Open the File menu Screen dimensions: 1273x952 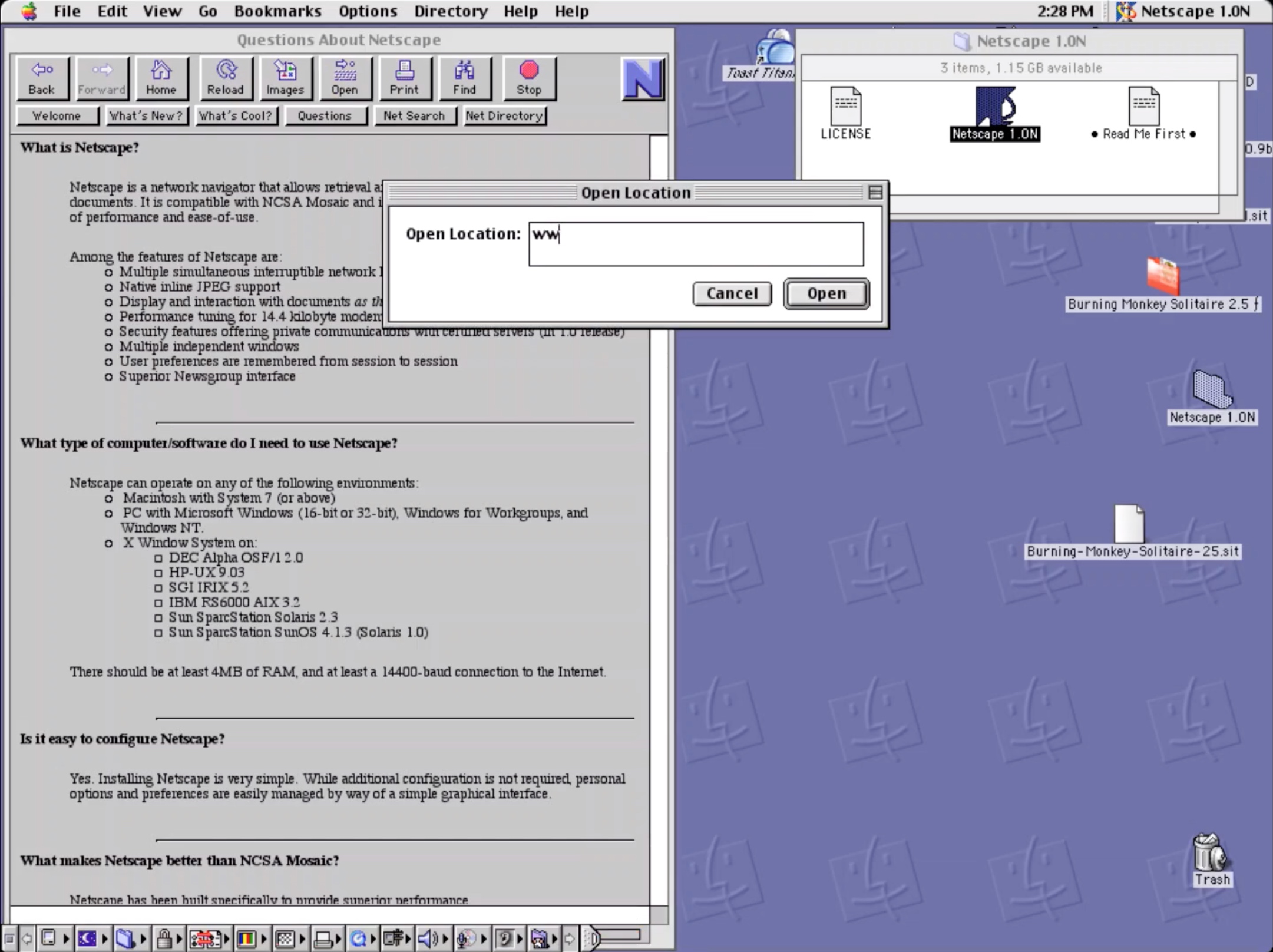[x=67, y=11]
